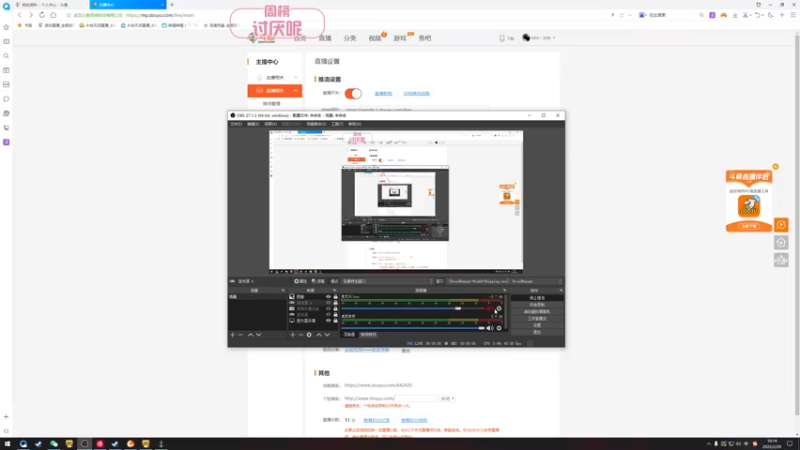Viewport: 800px width, 450px height.
Task: Move the selected OBS source down
Action: 327,335
